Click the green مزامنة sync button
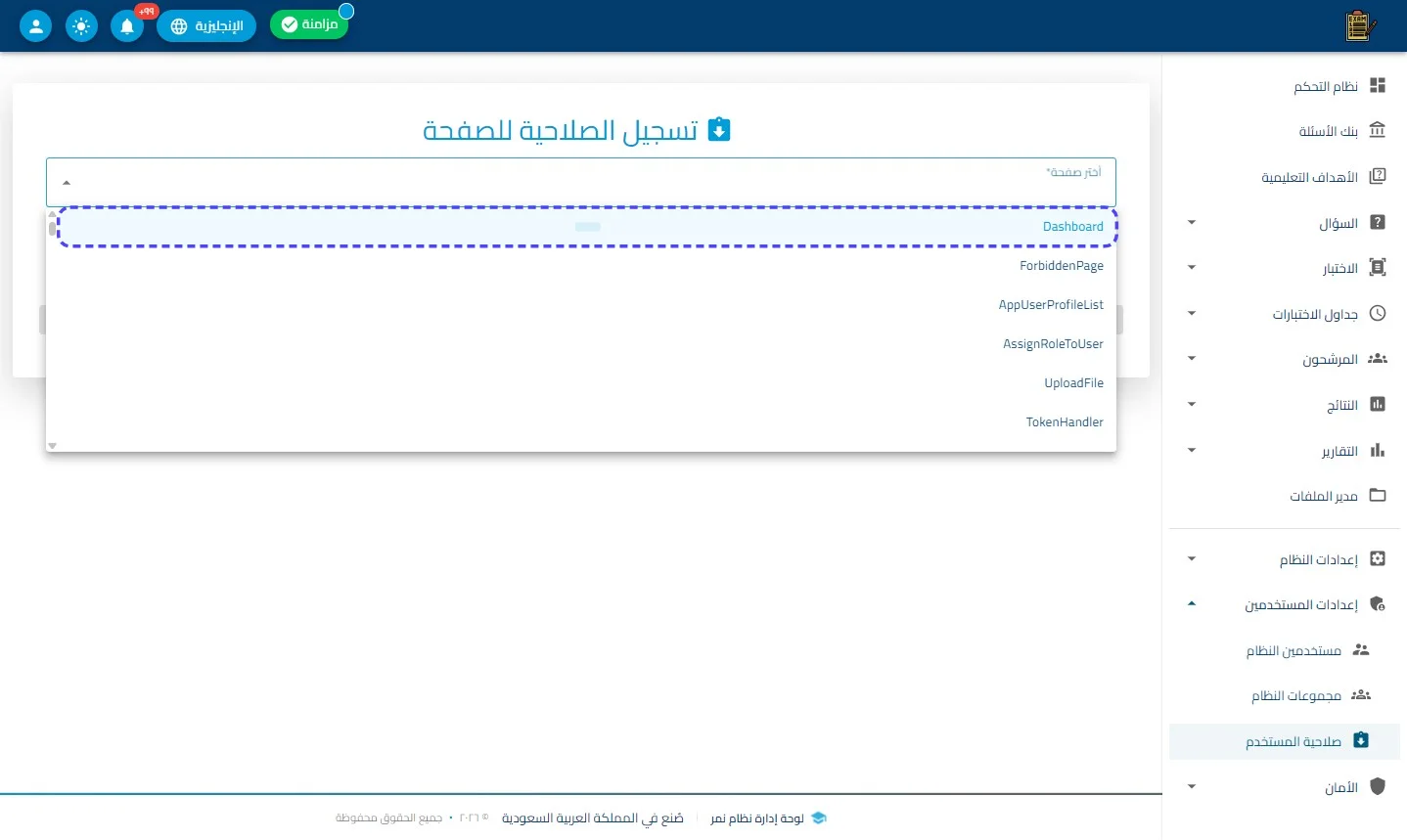Image resolution: width=1407 pixels, height=840 pixels. 309,24
